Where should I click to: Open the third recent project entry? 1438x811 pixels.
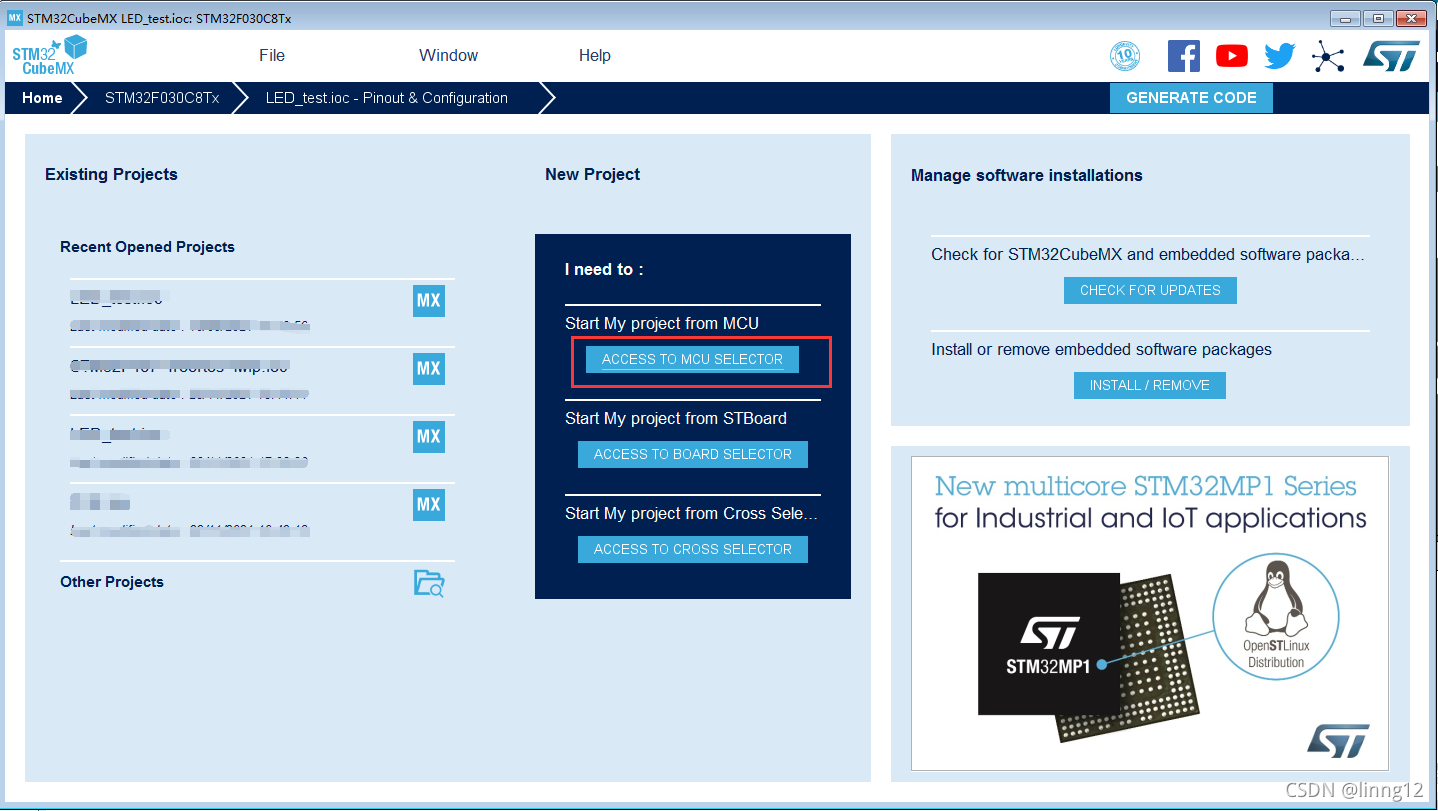coord(262,449)
